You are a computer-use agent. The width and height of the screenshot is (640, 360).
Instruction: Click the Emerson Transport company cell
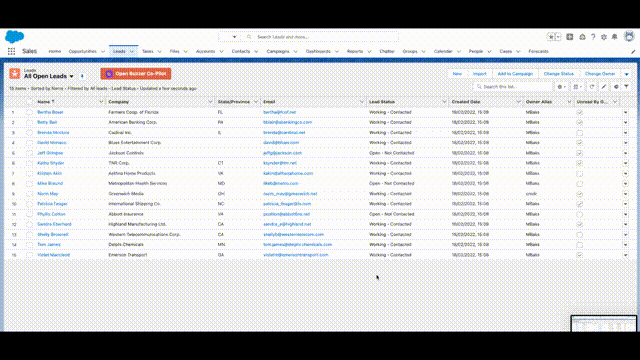[128, 255]
